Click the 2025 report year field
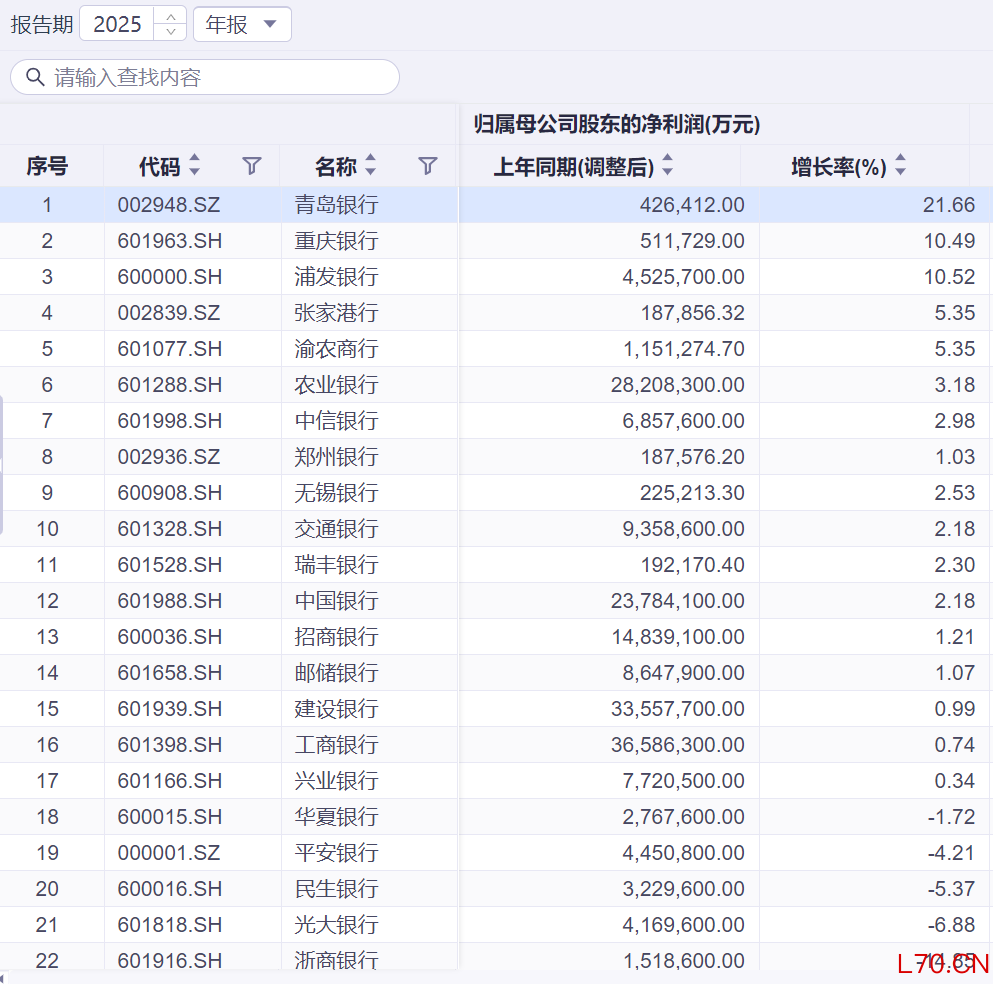 click(x=117, y=24)
